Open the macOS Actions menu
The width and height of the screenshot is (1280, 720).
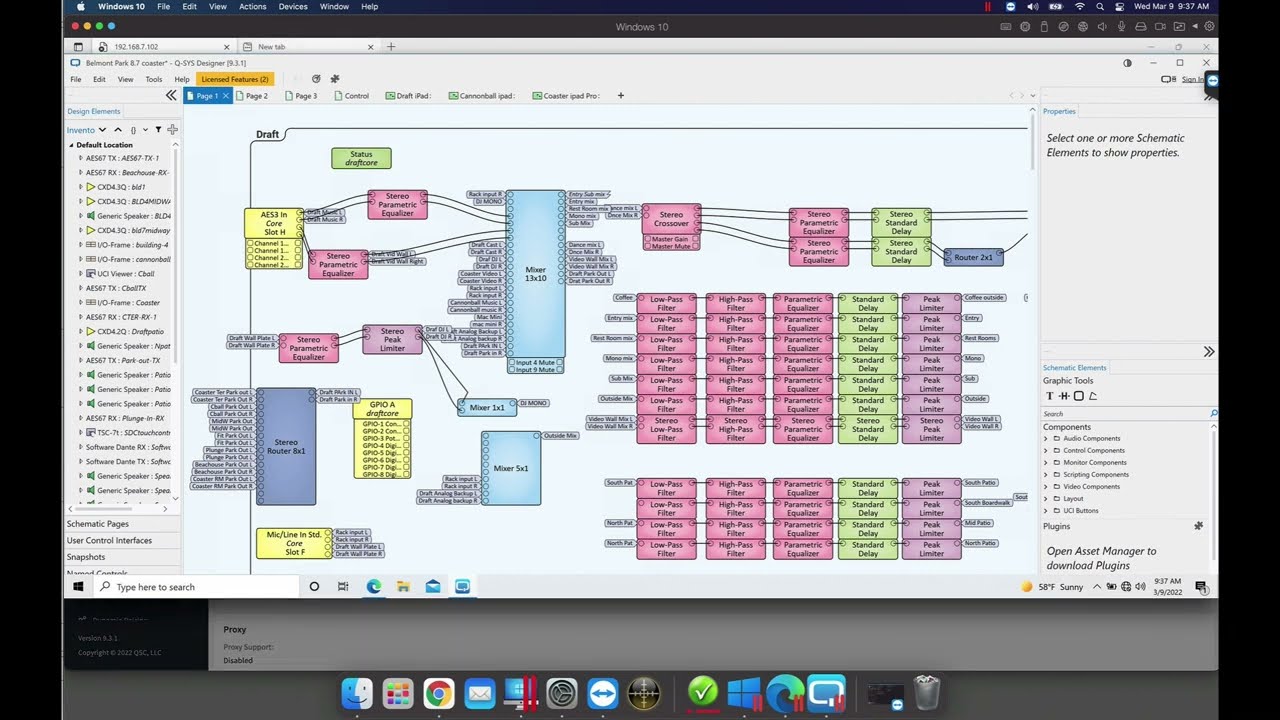tap(253, 7)
